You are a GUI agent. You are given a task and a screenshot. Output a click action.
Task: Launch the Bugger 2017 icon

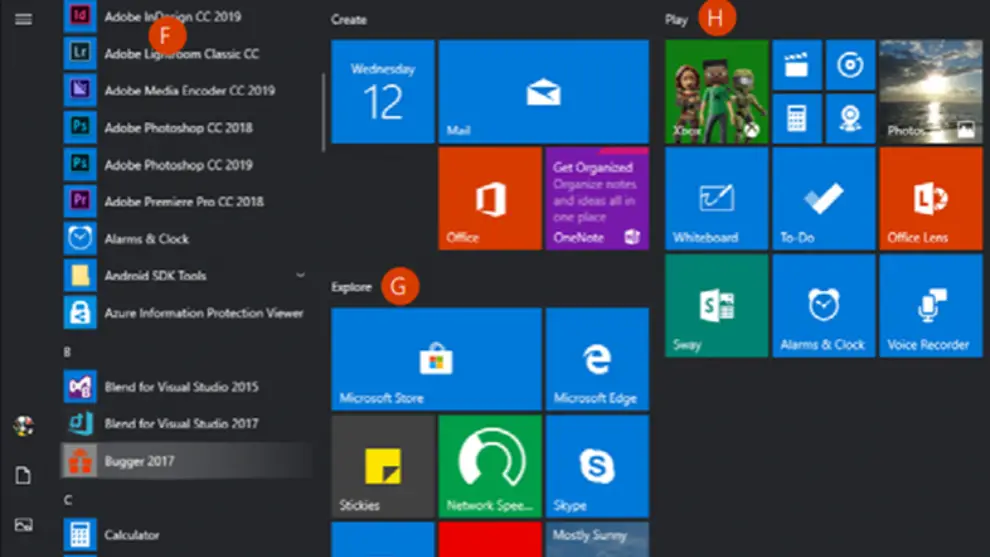(x=80, y=460)
